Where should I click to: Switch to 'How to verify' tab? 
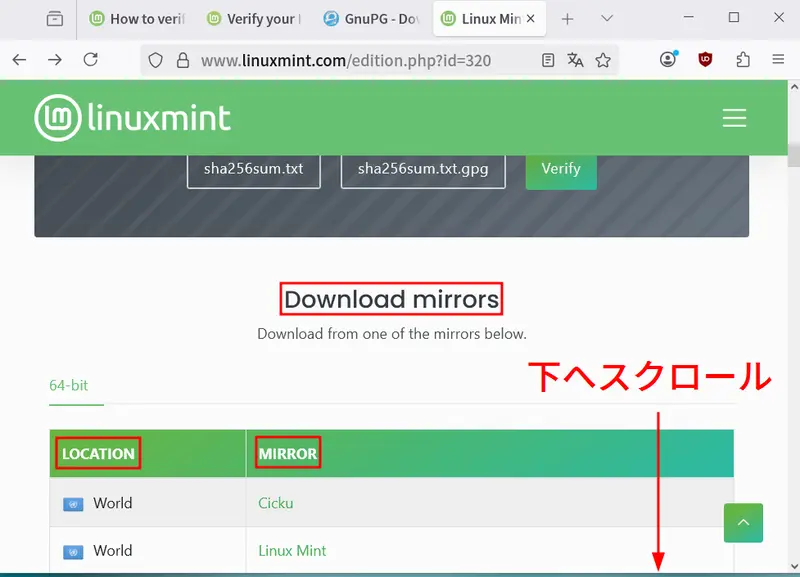pos(137,19)
